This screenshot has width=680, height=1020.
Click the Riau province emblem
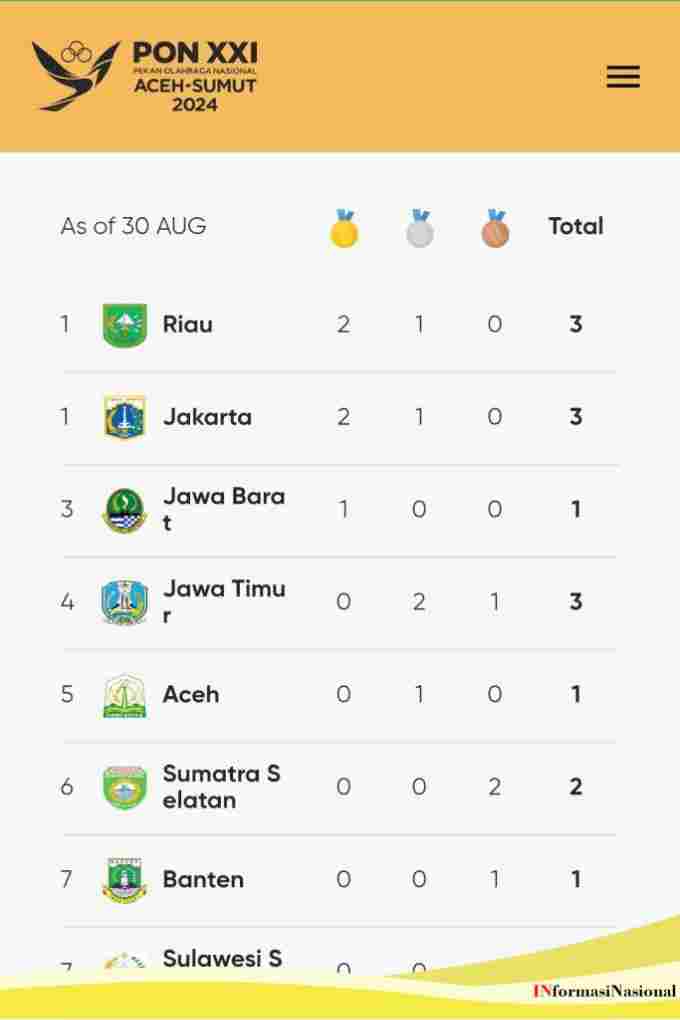pos(125,325)
